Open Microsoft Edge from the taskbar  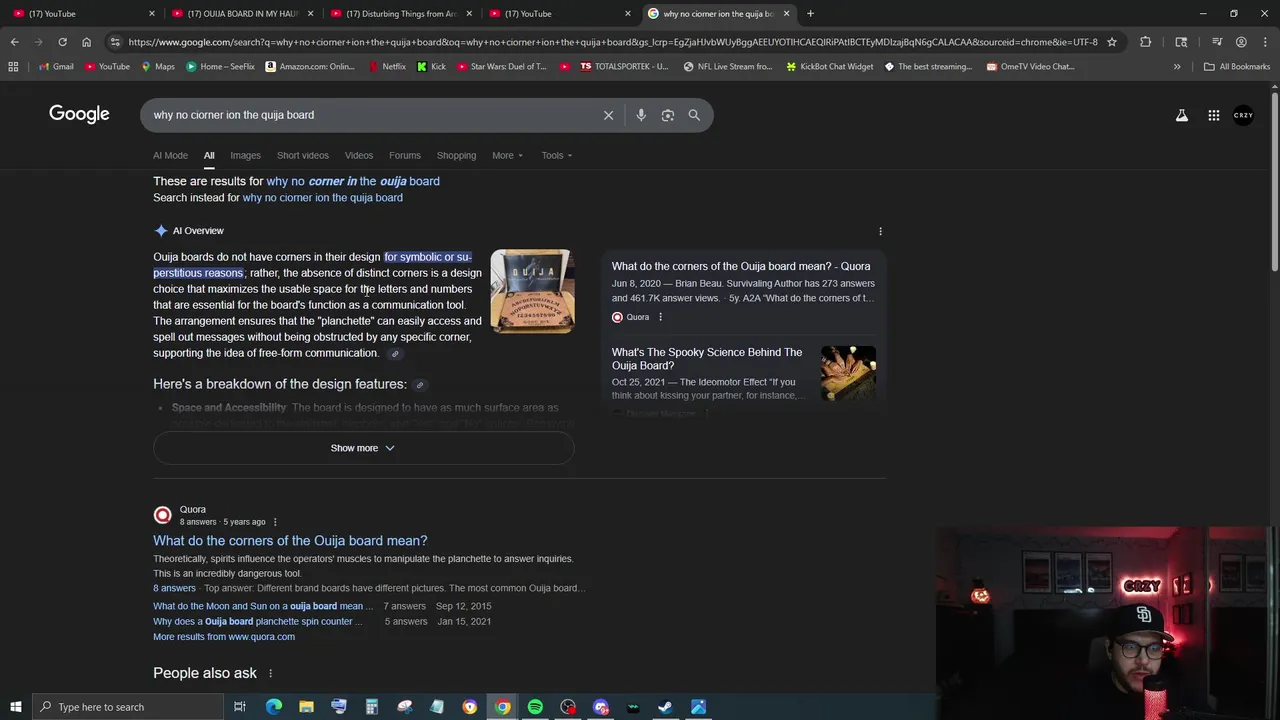point(273,707)
